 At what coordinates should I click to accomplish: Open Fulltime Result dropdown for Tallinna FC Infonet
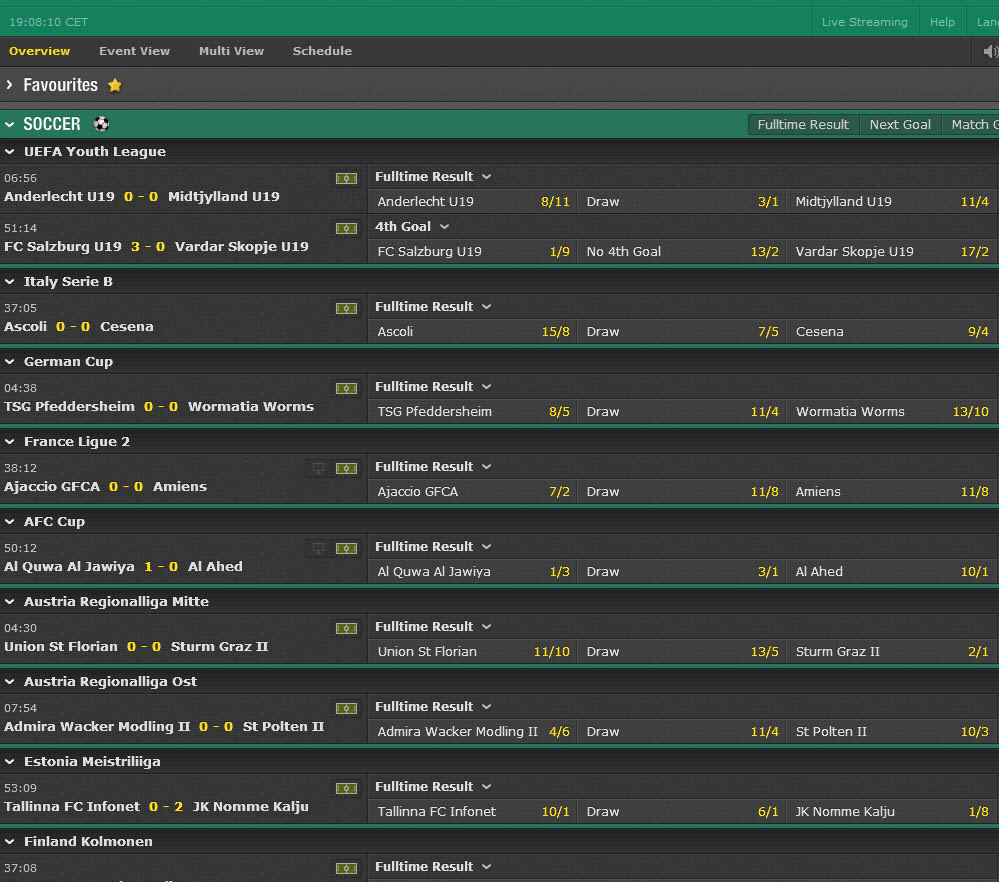click(433, 786)
